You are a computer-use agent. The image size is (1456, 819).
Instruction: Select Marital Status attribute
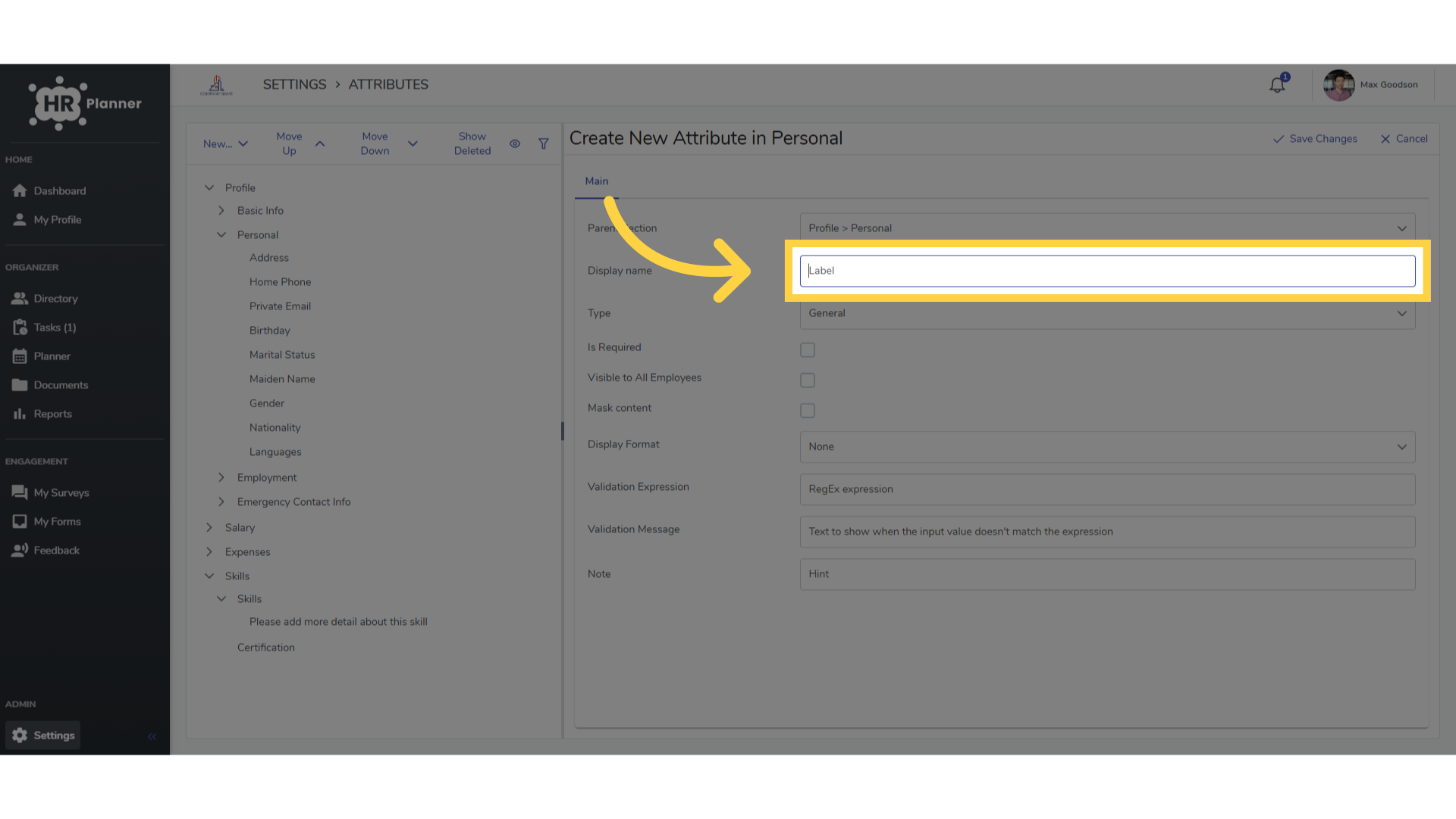(x=282, y=355)
